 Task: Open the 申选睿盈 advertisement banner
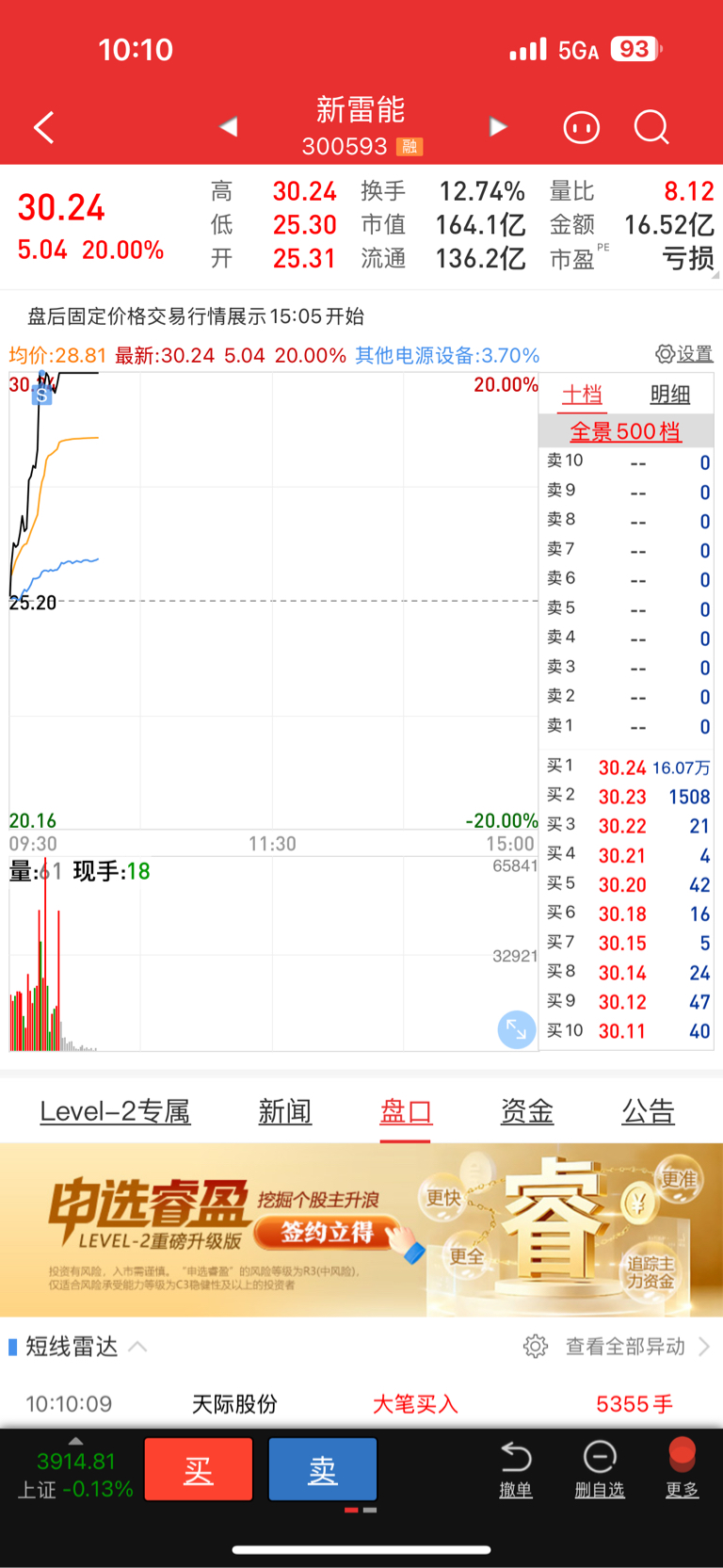coord(361,1230)
